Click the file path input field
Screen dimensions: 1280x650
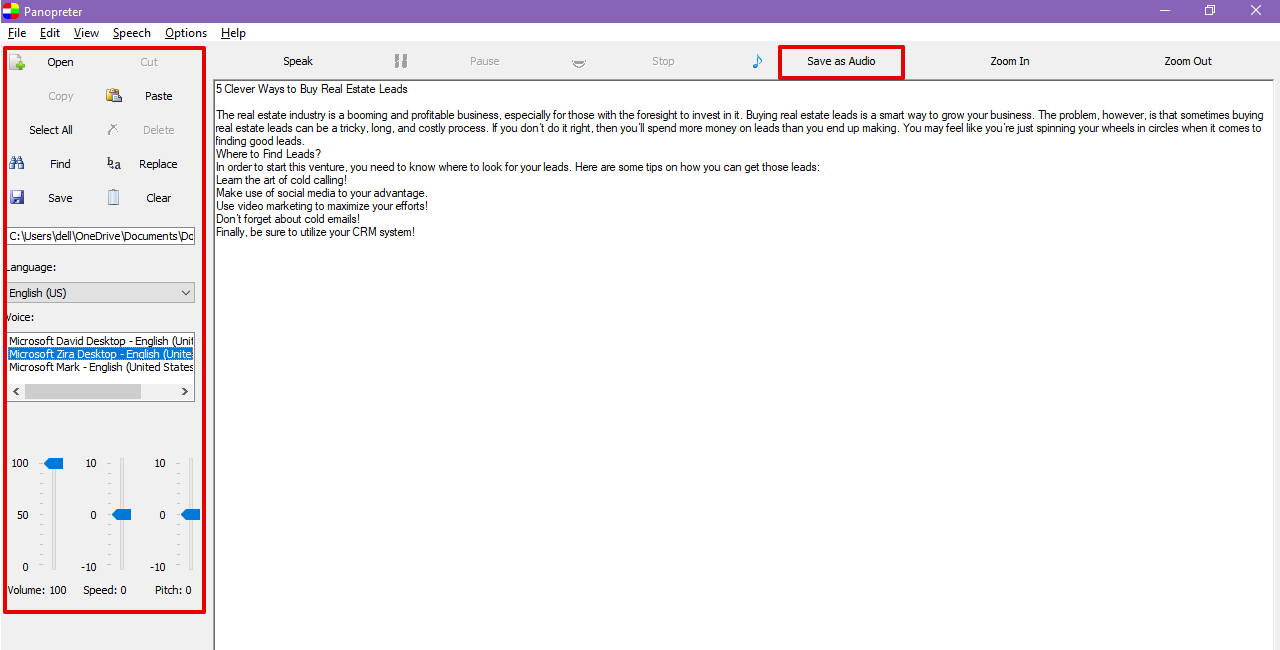pyautogui.click(x=100, y=236)
